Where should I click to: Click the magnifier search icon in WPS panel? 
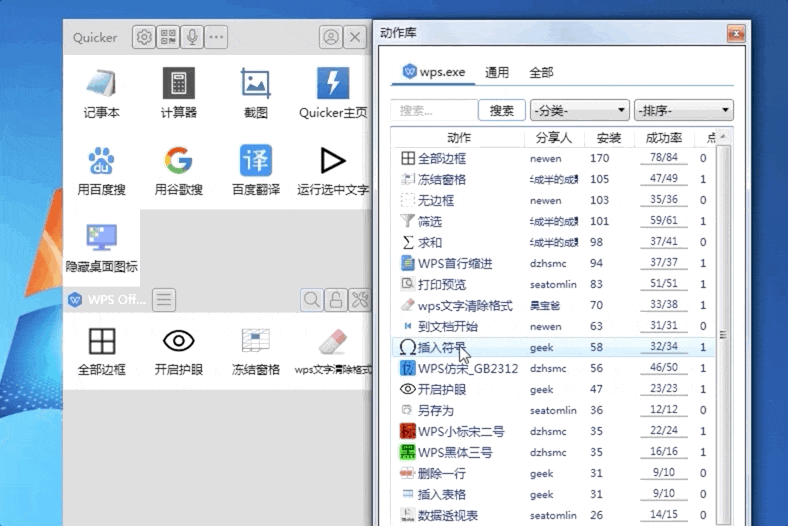[312, 300]
